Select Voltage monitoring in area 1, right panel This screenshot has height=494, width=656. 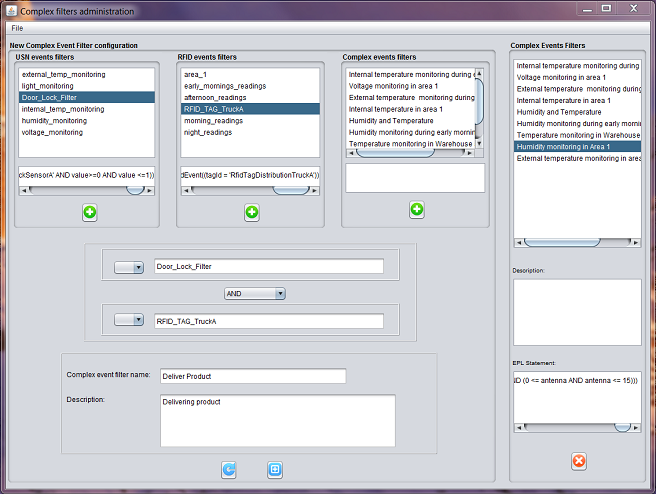point(577,77)
